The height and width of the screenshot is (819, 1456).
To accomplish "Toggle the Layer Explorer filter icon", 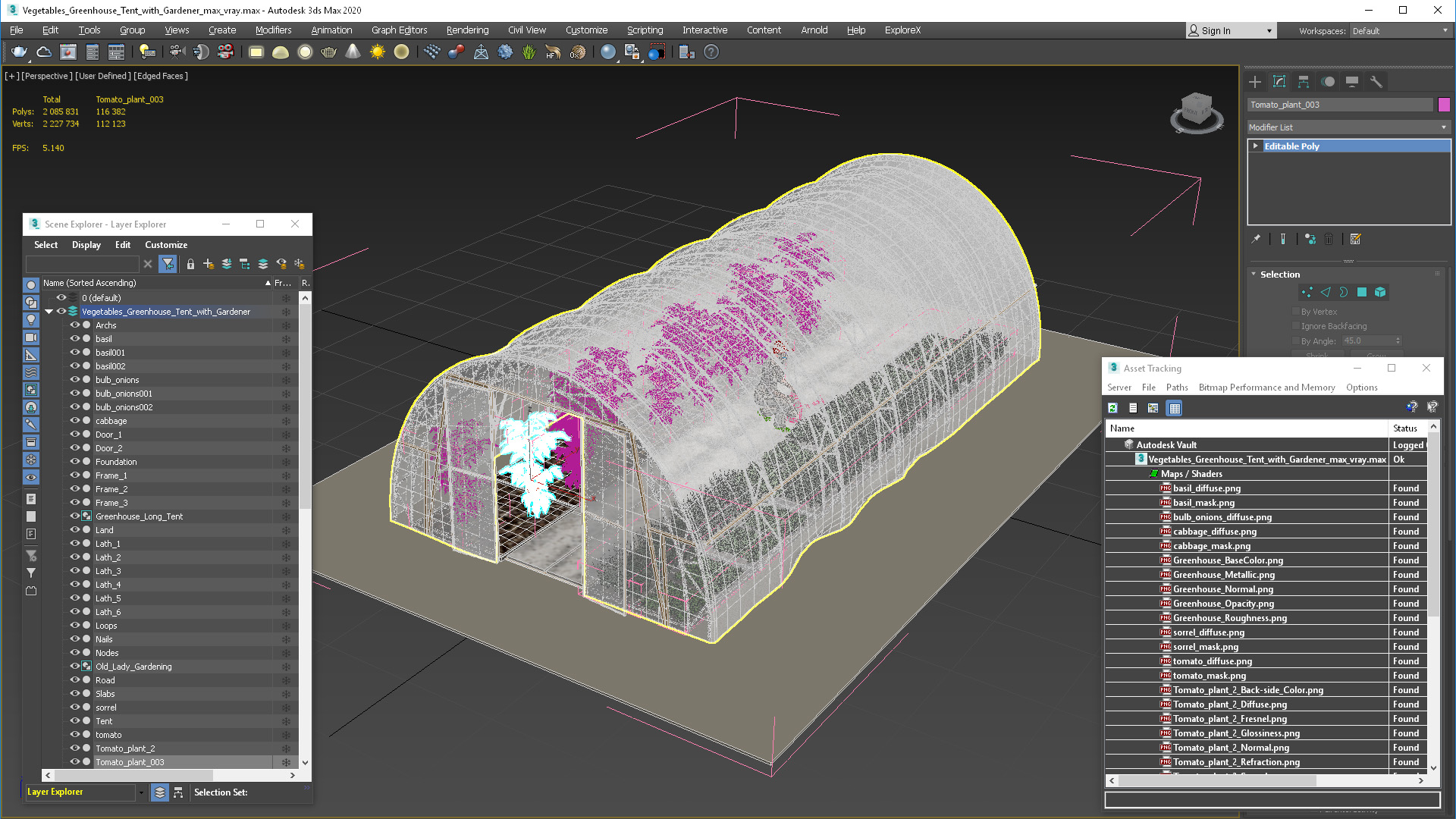I will (169, 263).
